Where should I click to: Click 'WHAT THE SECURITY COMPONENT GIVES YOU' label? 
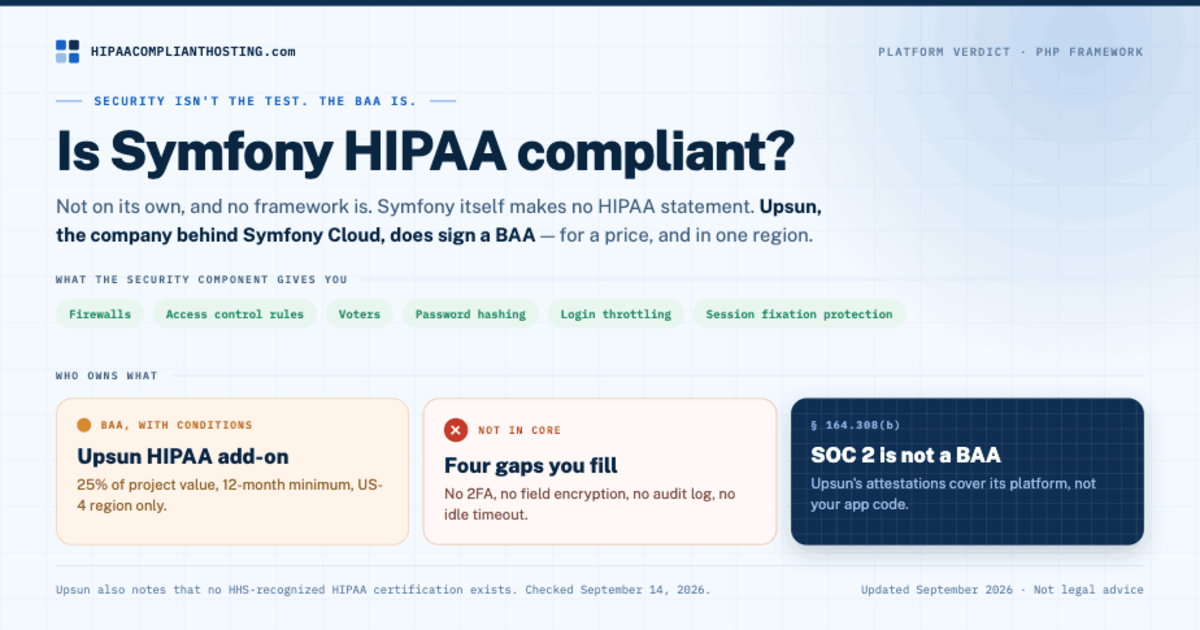point(202,280)
